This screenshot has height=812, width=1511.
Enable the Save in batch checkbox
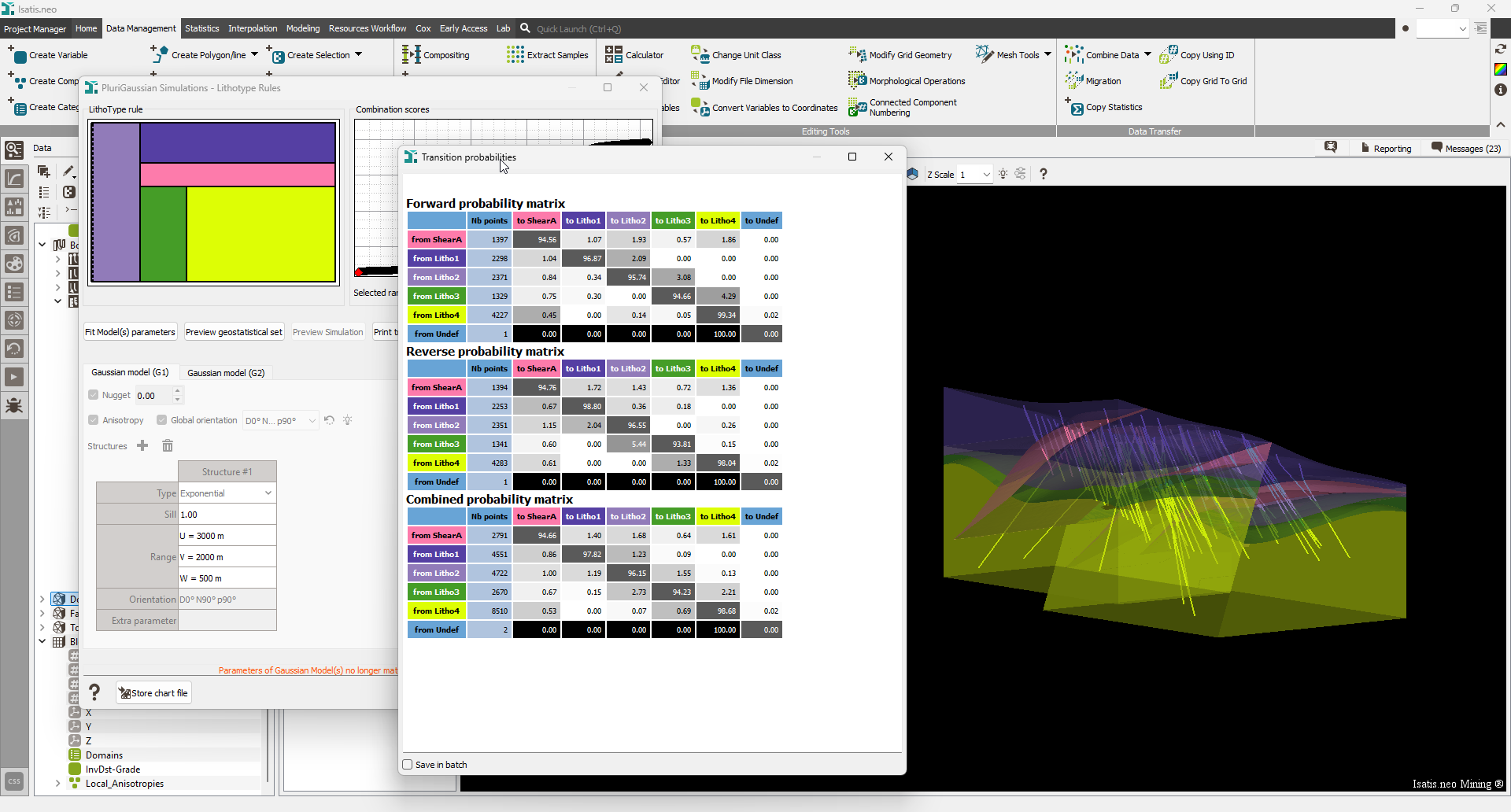pos(408,765)
